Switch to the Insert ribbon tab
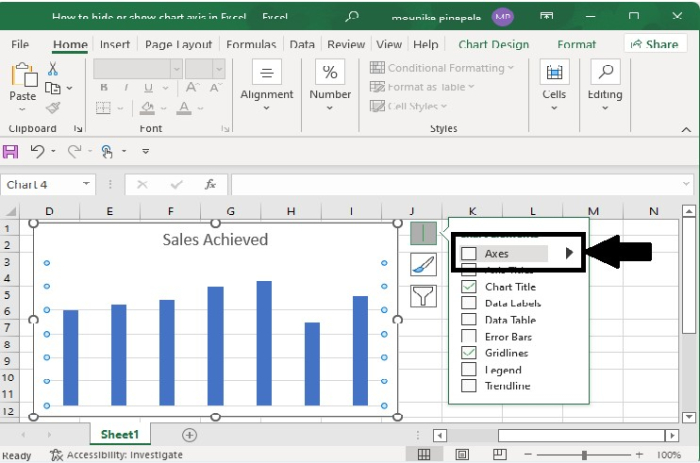Viewport: 700px width, 463px height. click(115, 45)
